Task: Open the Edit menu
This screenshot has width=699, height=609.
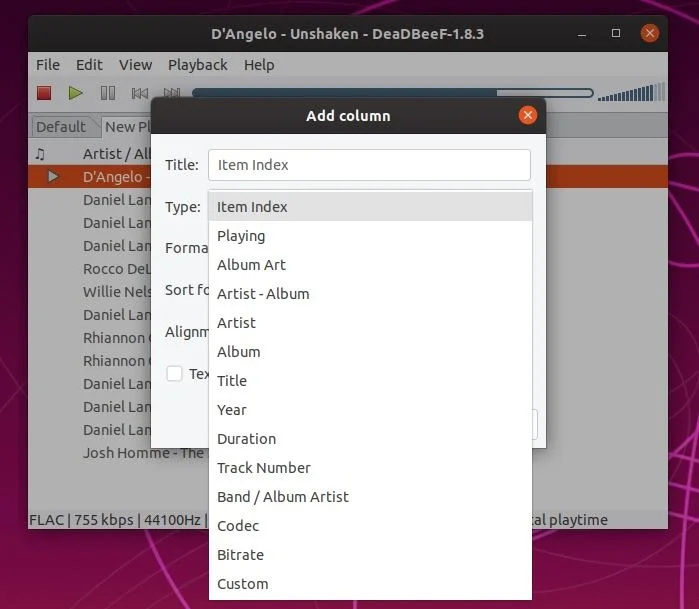Action: [89, 65]
